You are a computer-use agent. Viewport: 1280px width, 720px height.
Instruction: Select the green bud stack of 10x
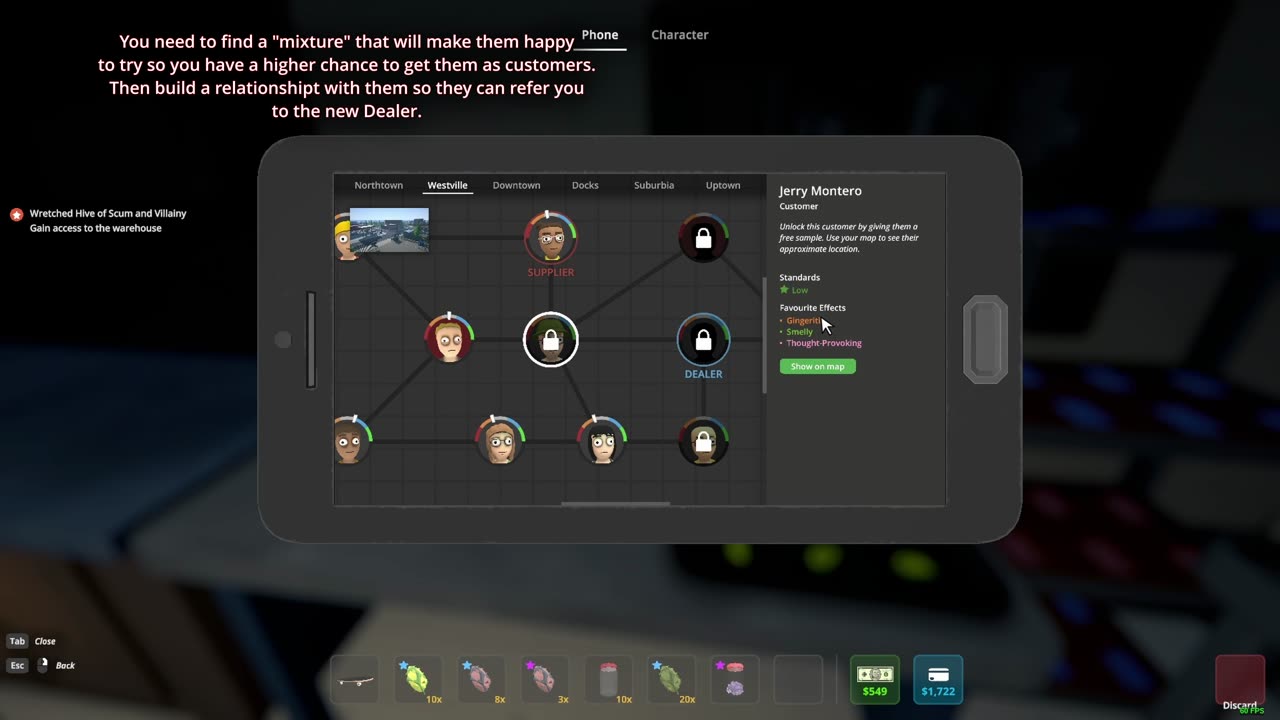[x=418, y=680]
